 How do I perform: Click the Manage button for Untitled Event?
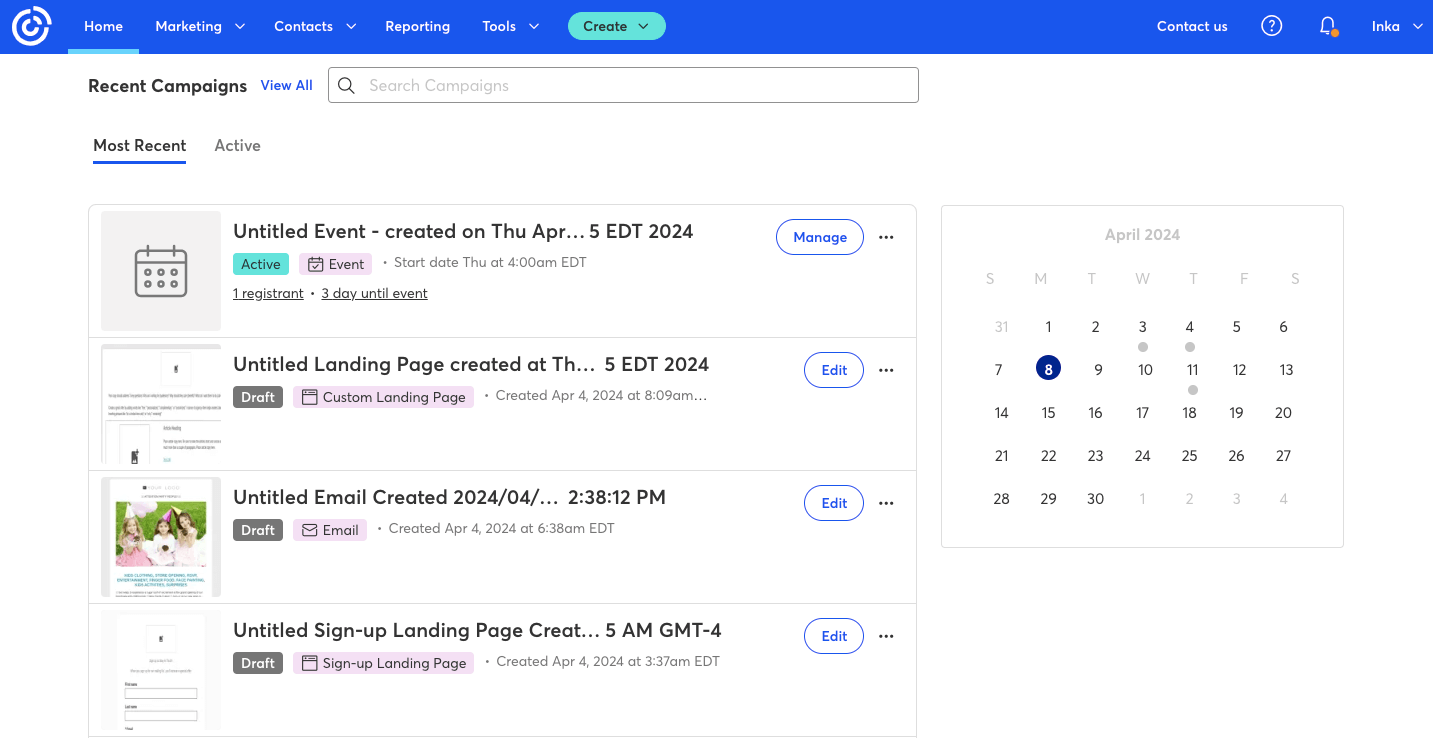[x=820, y=237]
